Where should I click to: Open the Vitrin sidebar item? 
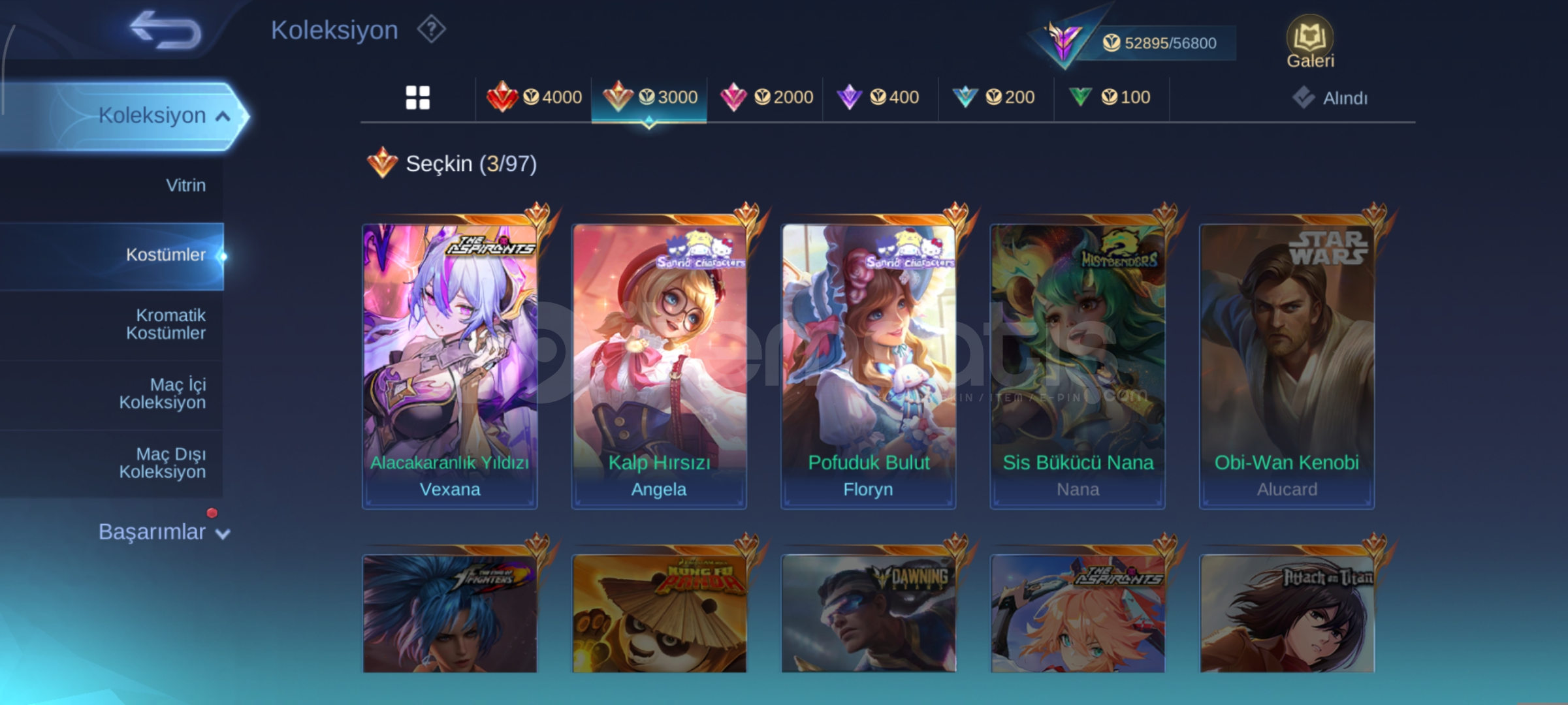pos(185,185)
